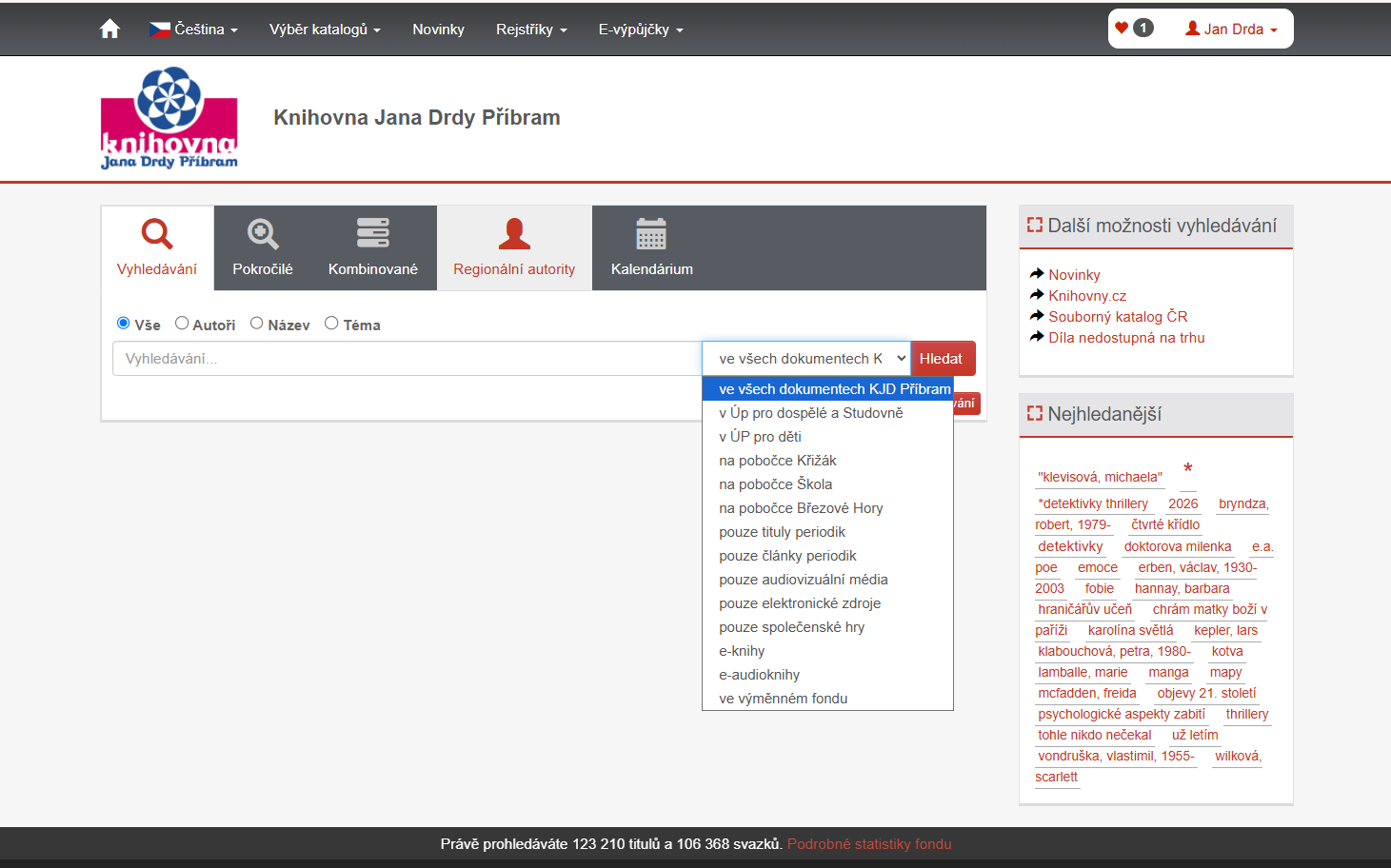Viewport: 1391px width, 868px height.
Task: Click the Knihovna Jana Drdy library logo
Action: [169, 118]
